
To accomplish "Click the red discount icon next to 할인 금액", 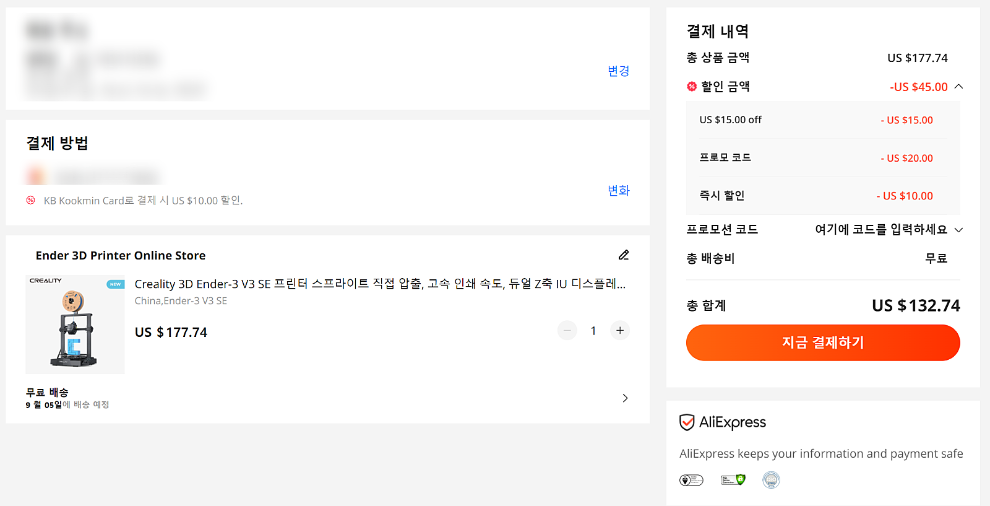I will pyautogui.click(x=692, y=87).
